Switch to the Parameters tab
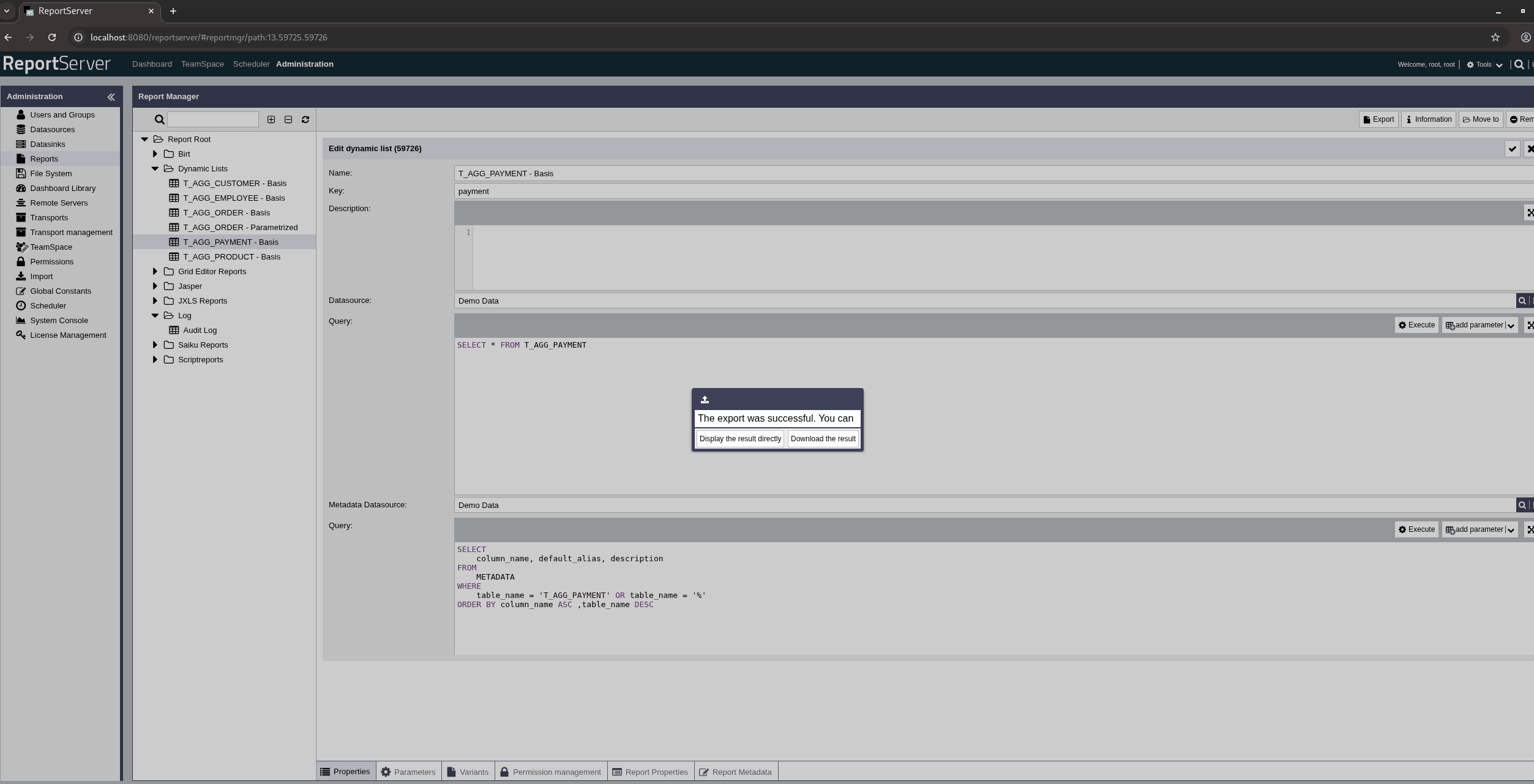1534x784 pixels. (x=408, y=772)
